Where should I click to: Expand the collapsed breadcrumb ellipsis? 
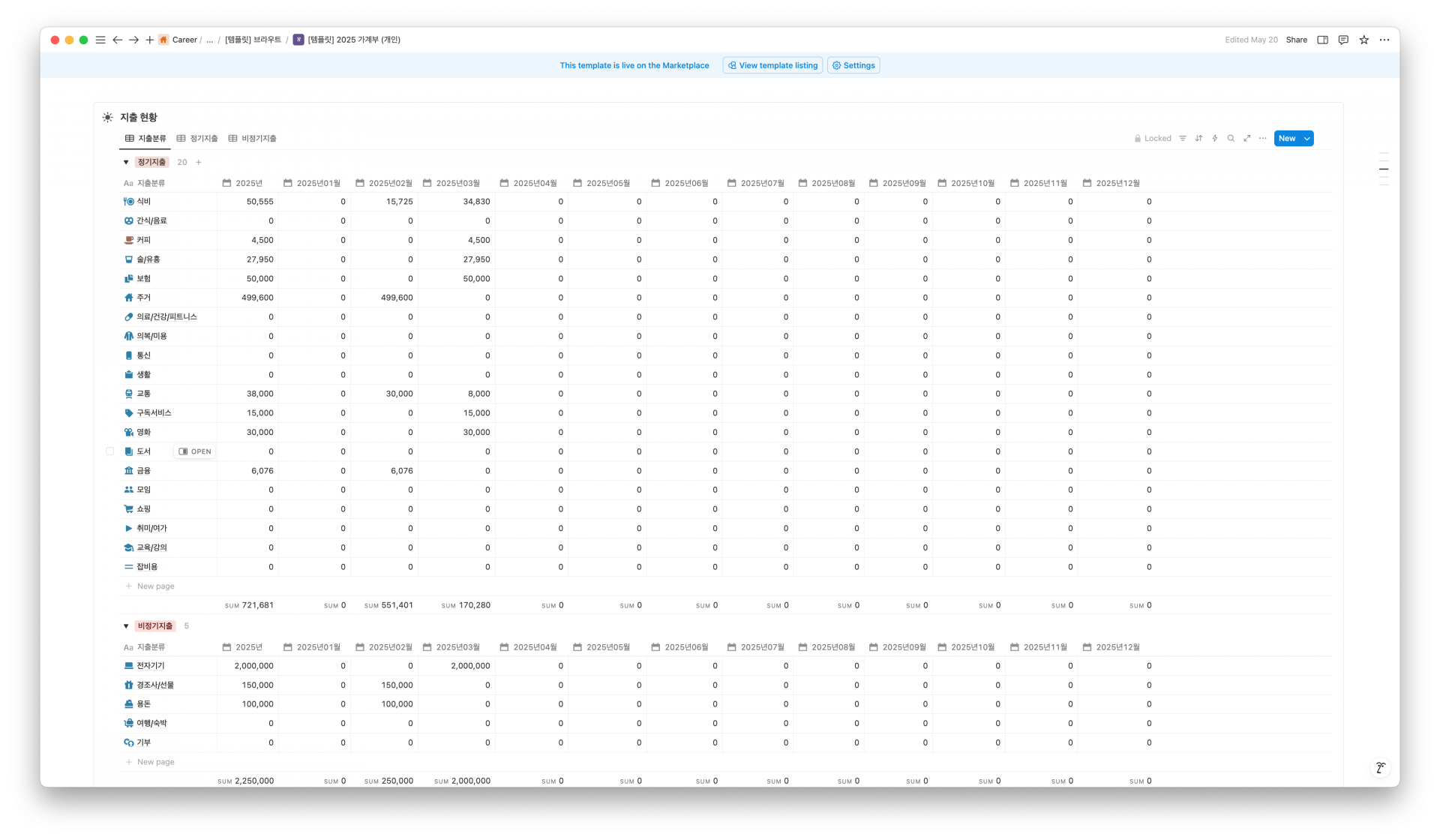pyautogui.click(x=209, y=40)
